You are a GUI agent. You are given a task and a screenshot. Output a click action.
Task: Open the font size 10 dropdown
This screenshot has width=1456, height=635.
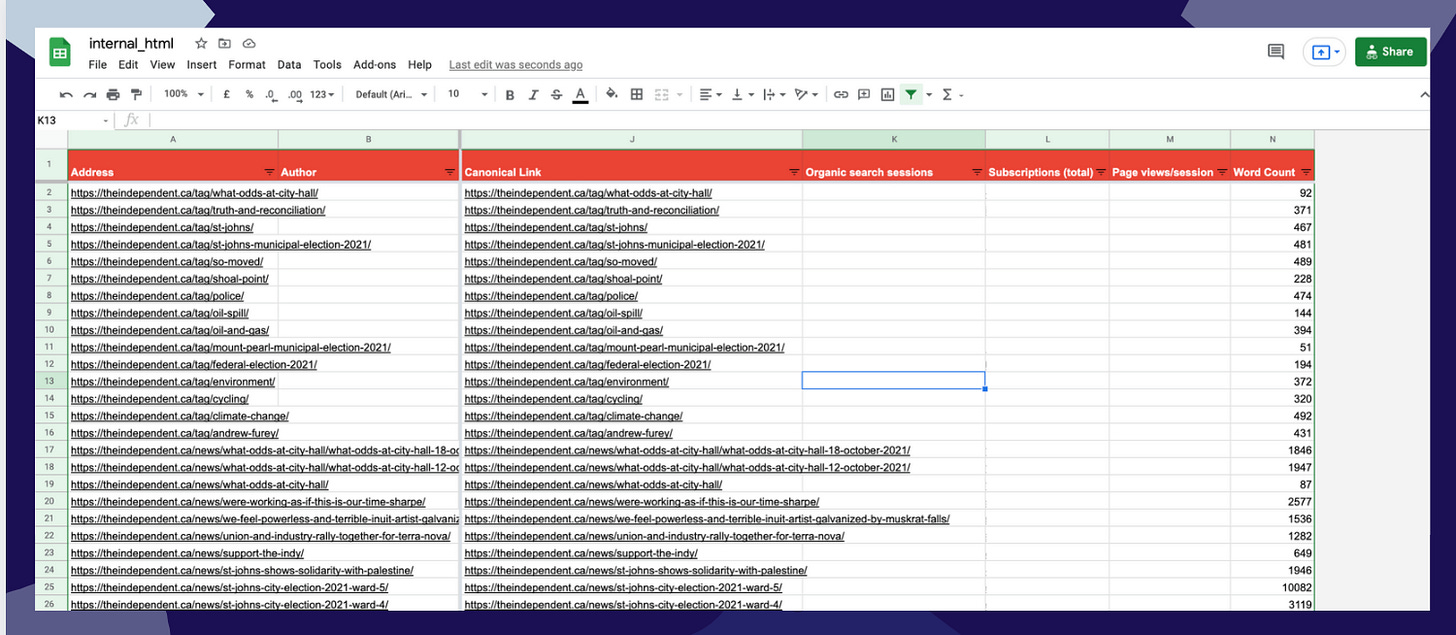[467, 94]
